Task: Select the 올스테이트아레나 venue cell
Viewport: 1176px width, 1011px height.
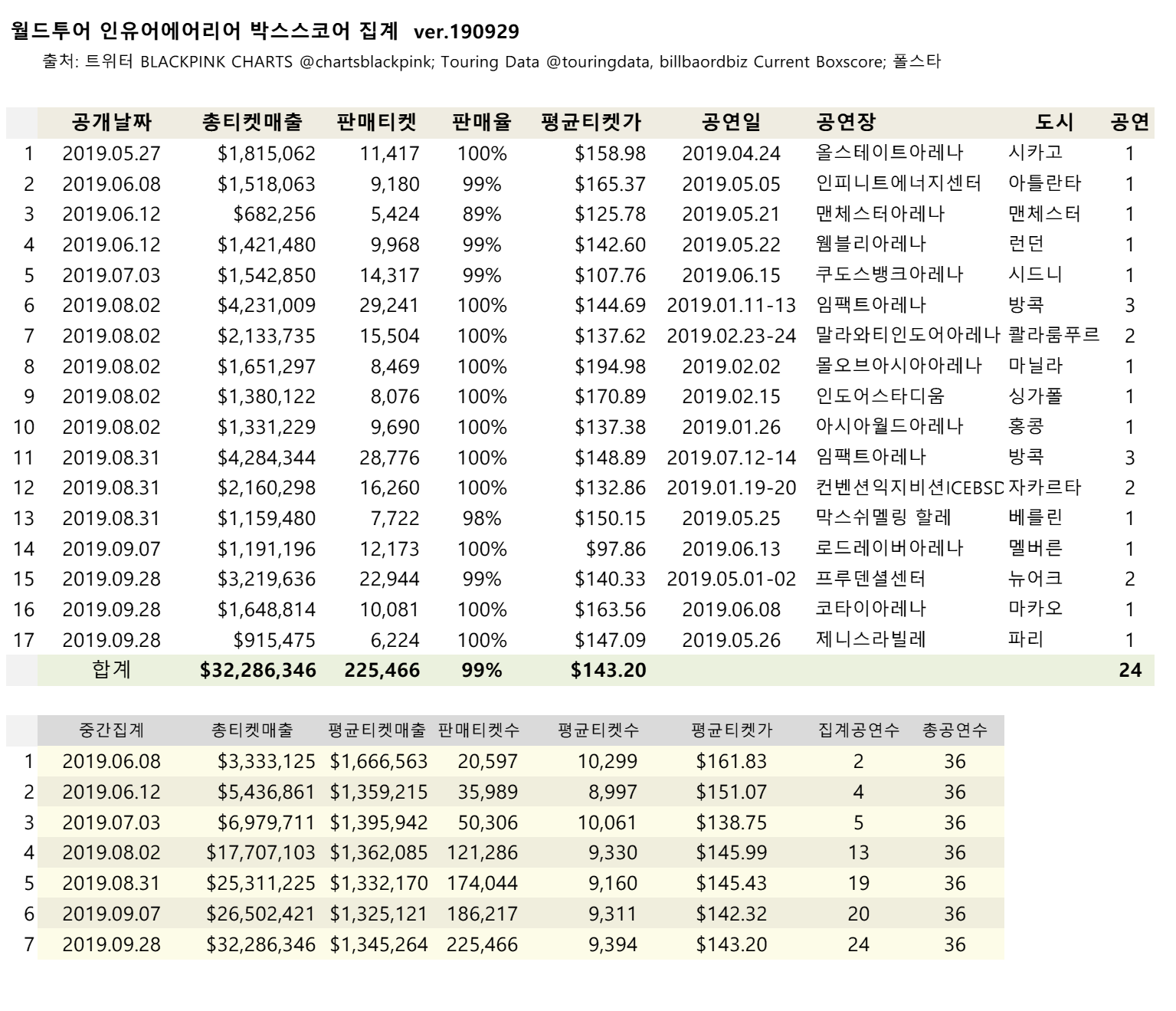Action: point(889,153)
